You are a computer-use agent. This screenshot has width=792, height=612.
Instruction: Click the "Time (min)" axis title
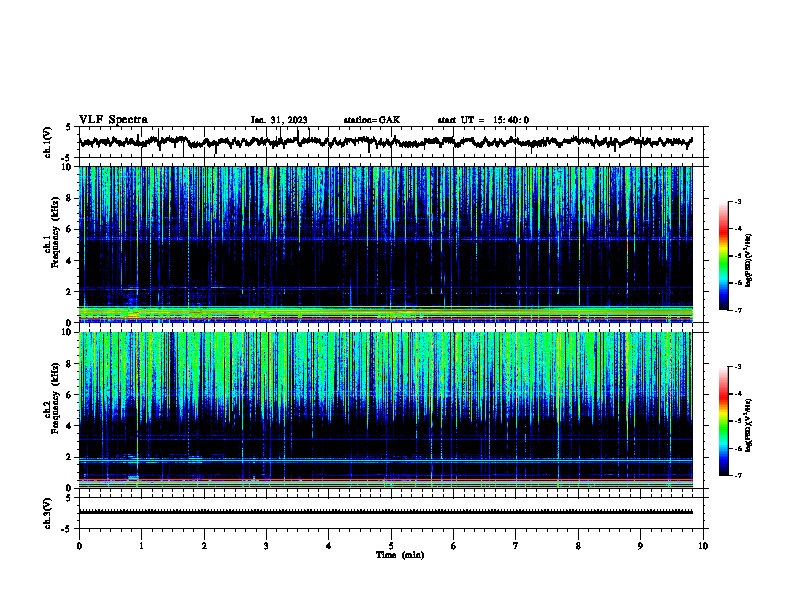pyautogui.click(x=400, y=555)
